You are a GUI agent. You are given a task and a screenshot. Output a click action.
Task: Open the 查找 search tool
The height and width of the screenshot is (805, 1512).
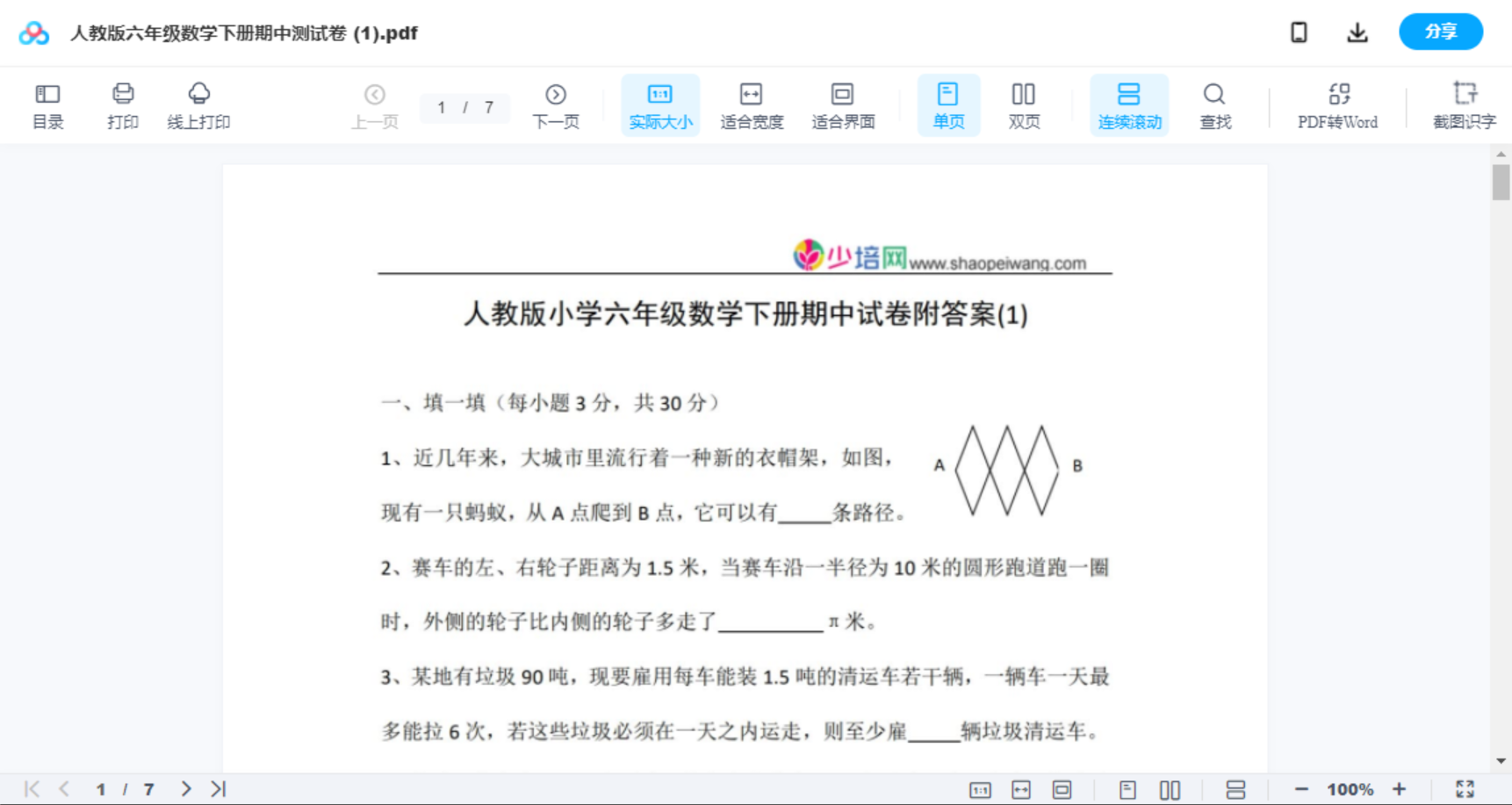pyautogui.click(x=1214, y=104)
